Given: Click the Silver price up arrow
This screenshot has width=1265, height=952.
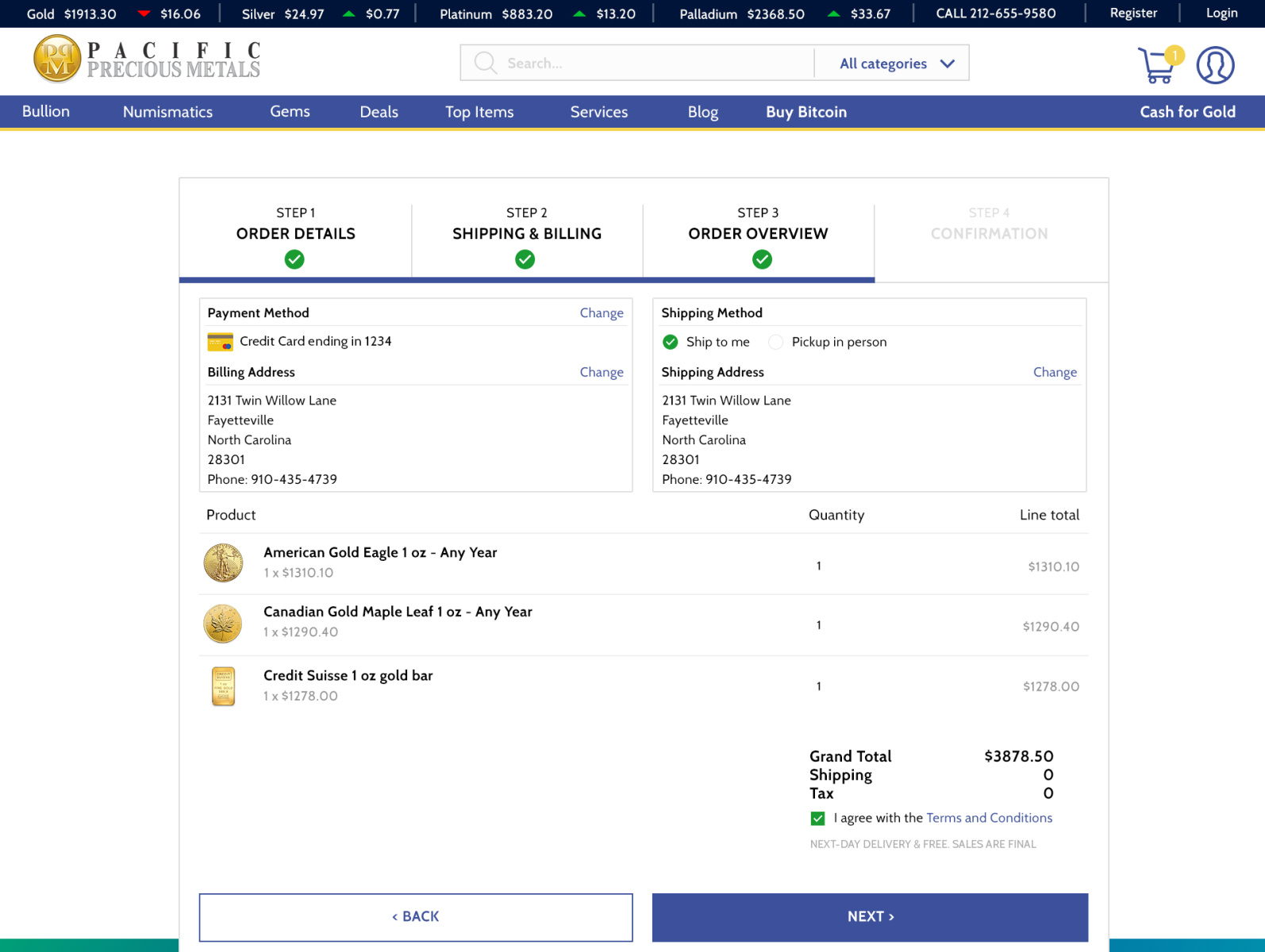Looking at the screenshot, I should click(348, 13).
